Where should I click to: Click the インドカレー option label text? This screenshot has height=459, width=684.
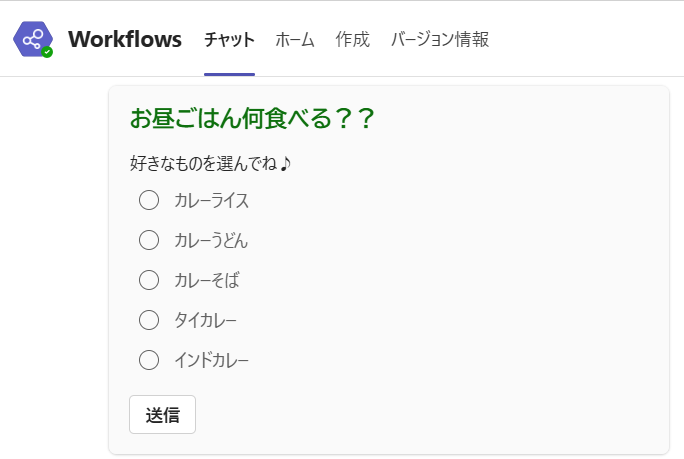tap(212, 361)
